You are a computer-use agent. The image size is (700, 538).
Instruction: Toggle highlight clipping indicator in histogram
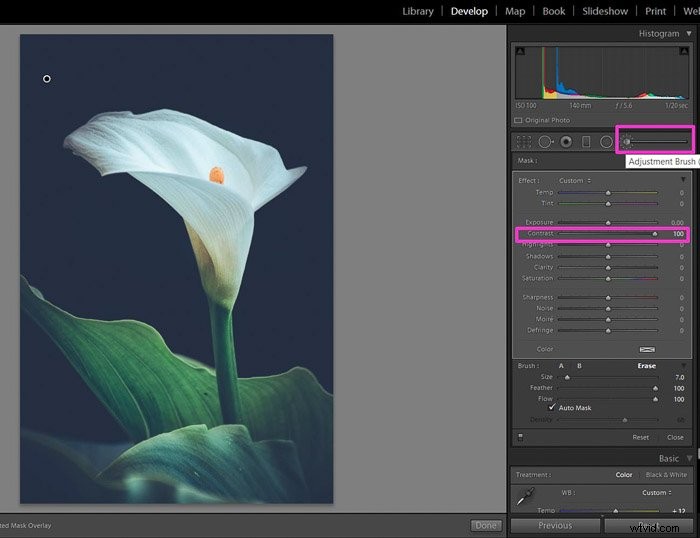(683, 51)
